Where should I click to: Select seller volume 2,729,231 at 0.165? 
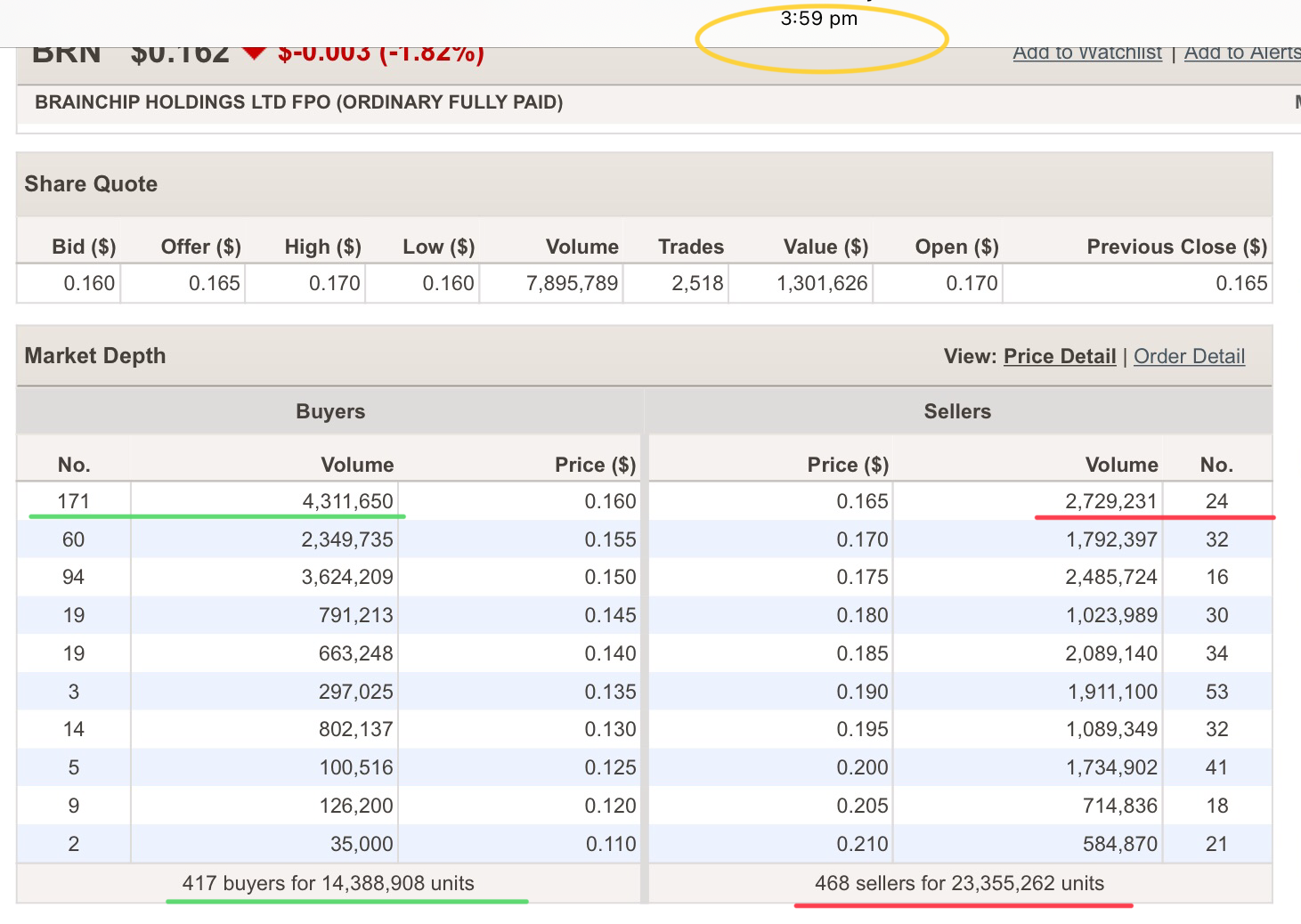click(x=1110, y=501)
